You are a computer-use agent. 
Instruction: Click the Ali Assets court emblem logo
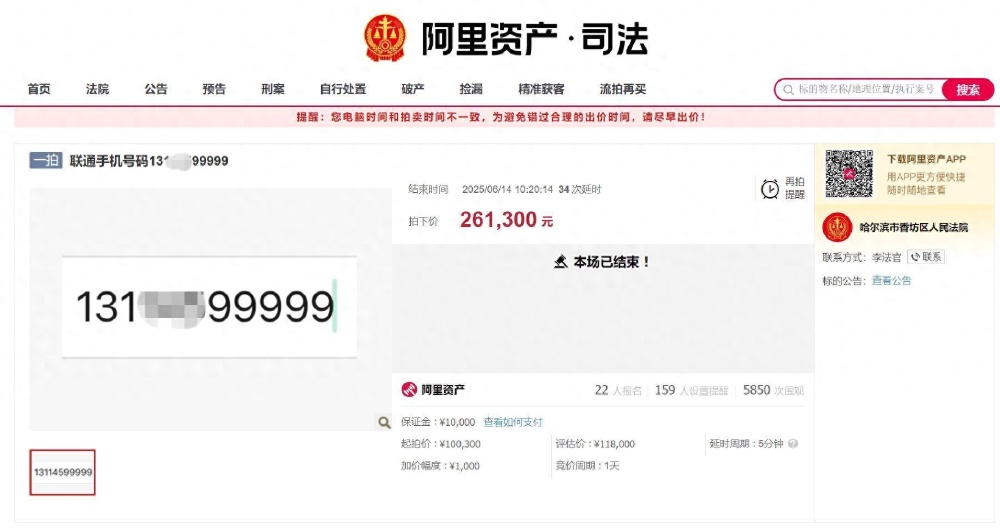[385, 38]
